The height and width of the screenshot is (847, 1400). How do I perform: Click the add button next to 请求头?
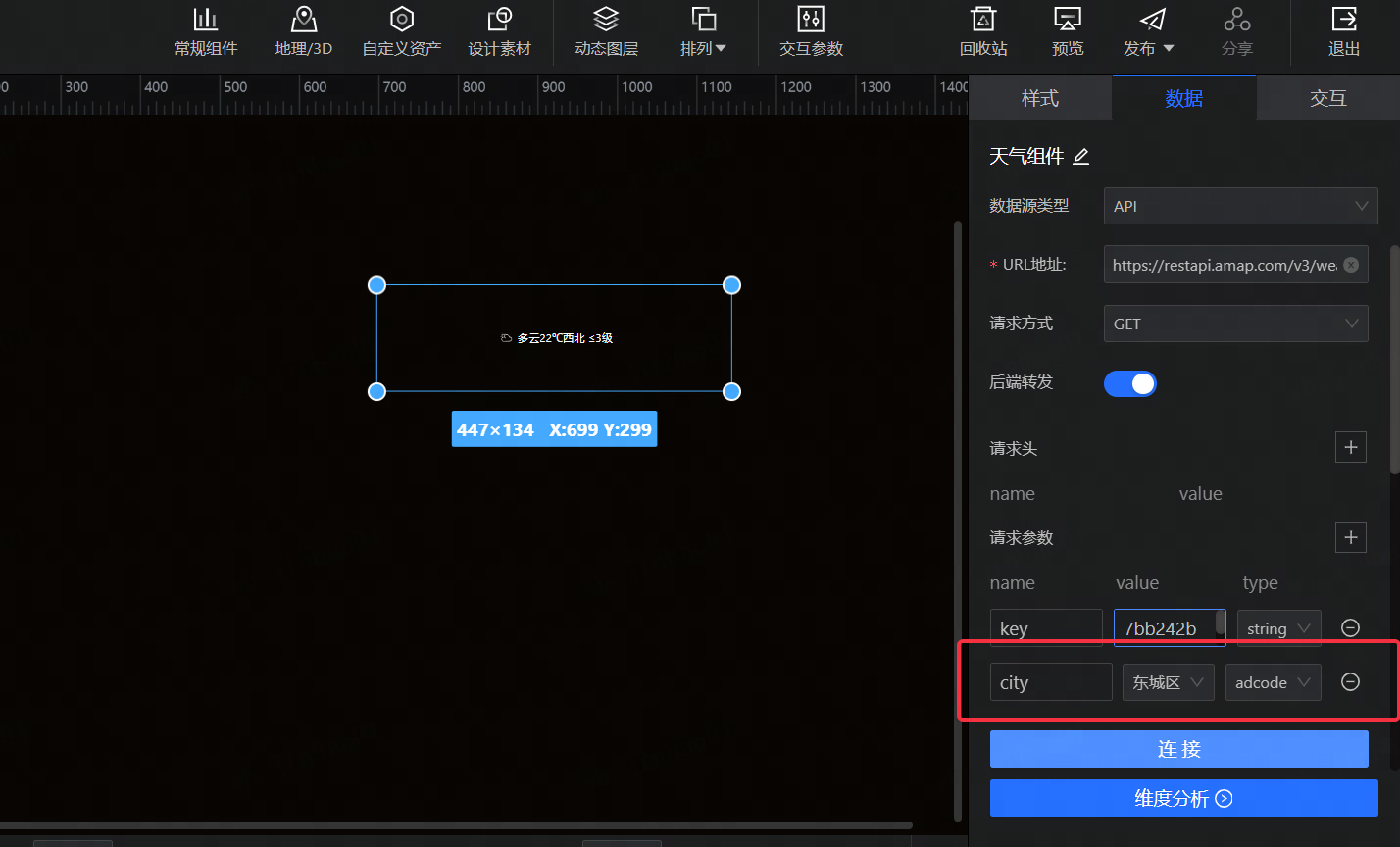(x=1350, y=447)
